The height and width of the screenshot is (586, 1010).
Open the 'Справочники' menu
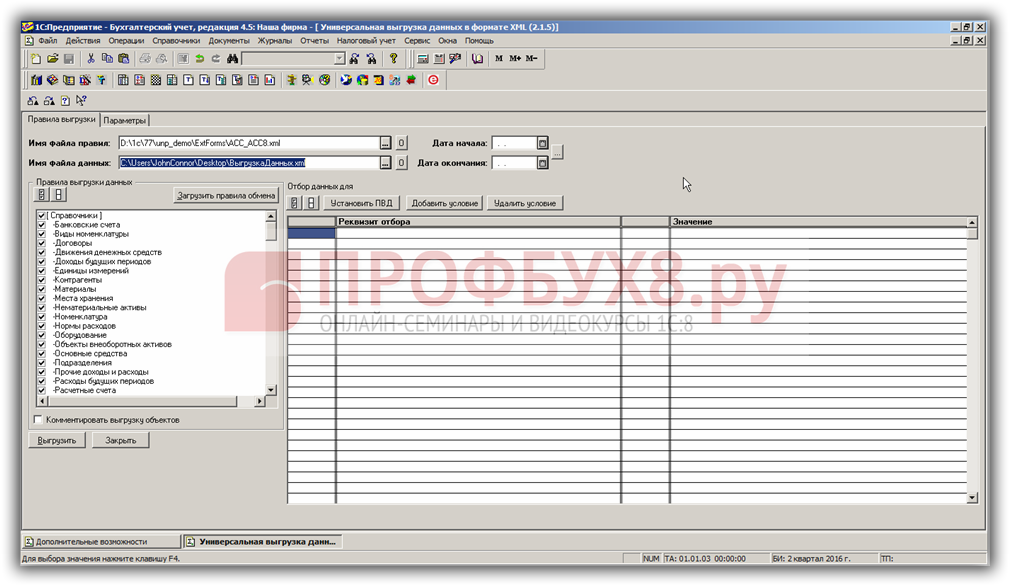(x=176, y=41)
